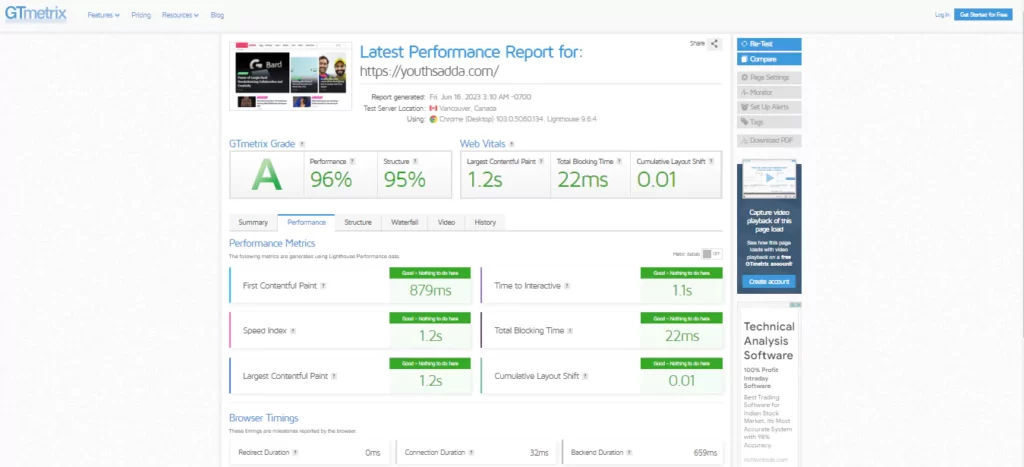Click help icon beside Connection Duration
Screen dimensions: 1024x467
point(471,452)
